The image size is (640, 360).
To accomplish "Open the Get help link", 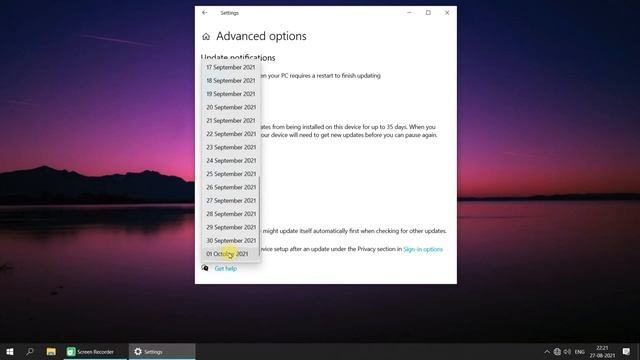I will pos(226,269).
